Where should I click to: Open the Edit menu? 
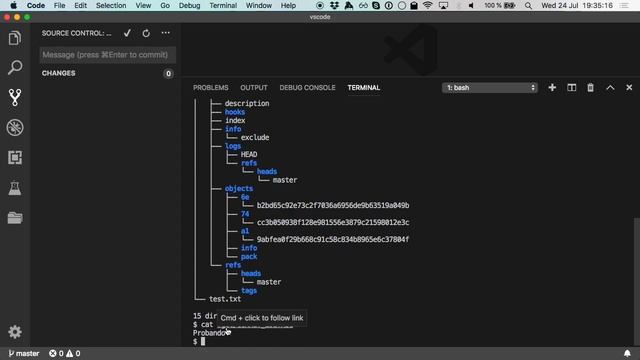80,5
